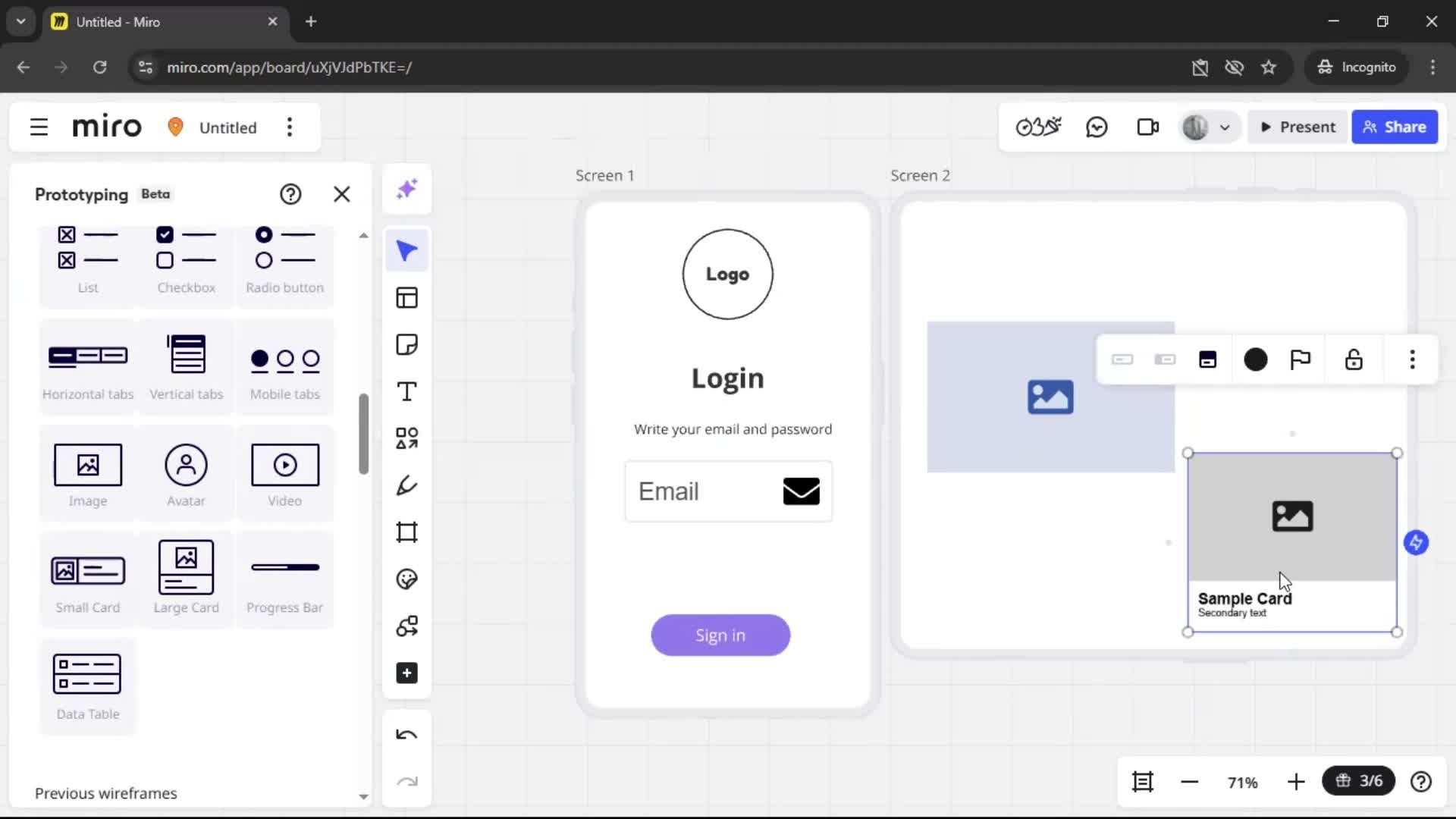This screenshot has width=1456, height=819.
Task: Open the More apps plus button
Action: point(407,673)
